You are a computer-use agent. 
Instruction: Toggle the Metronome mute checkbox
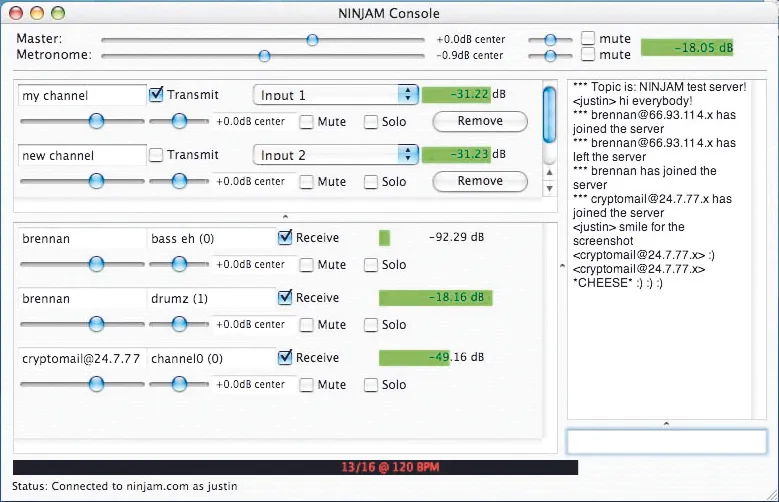click(588, 54)
